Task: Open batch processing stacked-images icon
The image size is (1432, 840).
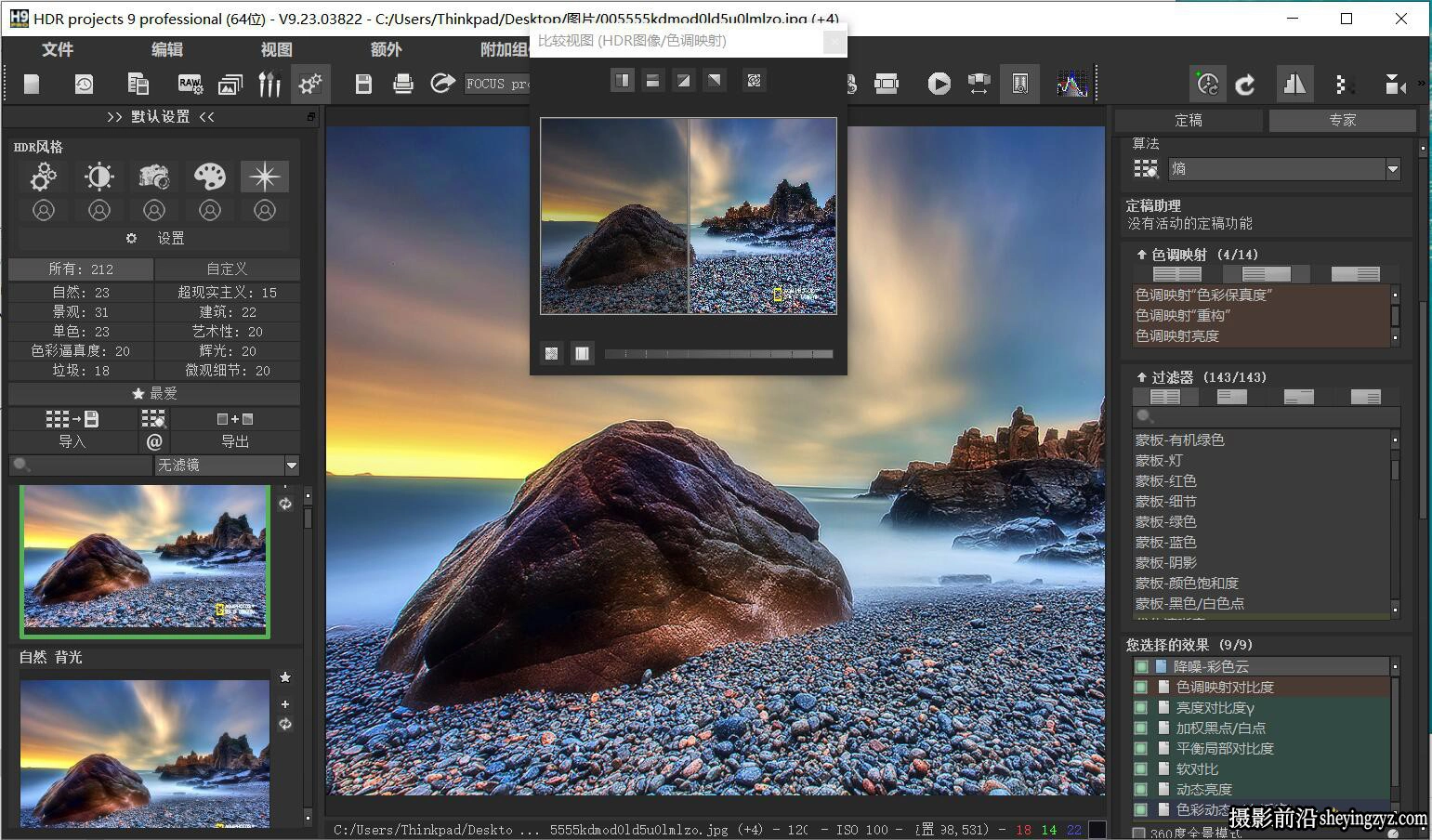Action: pos(230,85)
